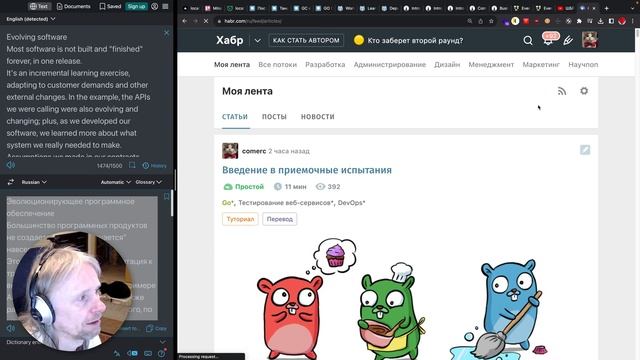Open Кто заберет второй раунд? link
The height and width of the screenshot is (360, 640).
tap(408, 40)
